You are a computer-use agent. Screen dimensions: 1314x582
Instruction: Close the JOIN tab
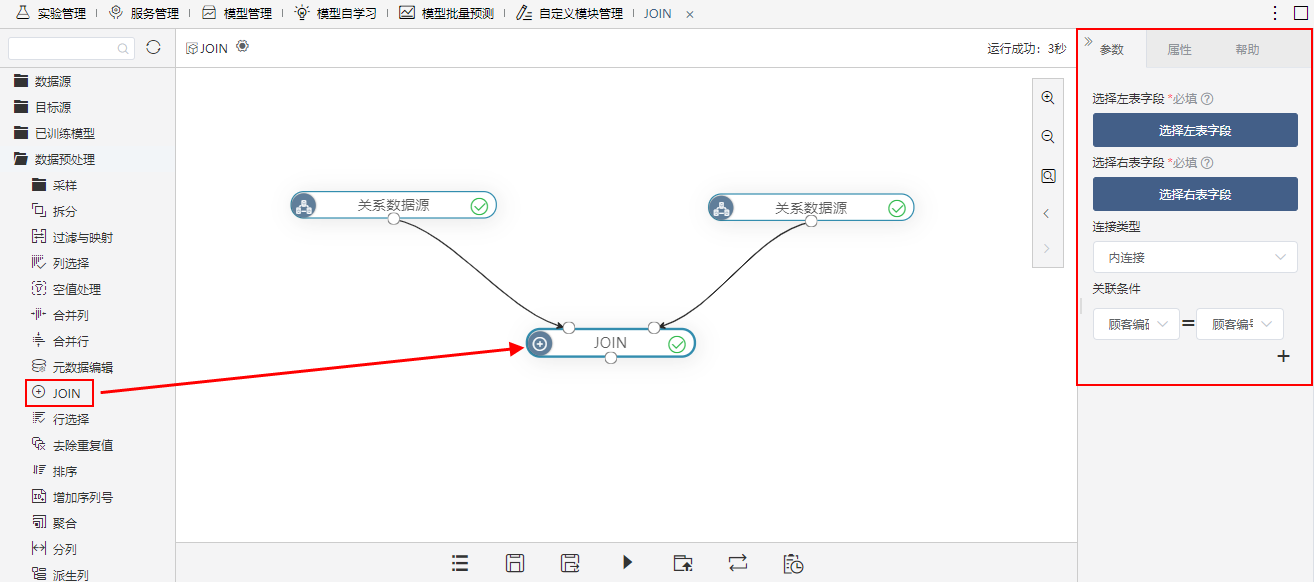tap(689, 14)
